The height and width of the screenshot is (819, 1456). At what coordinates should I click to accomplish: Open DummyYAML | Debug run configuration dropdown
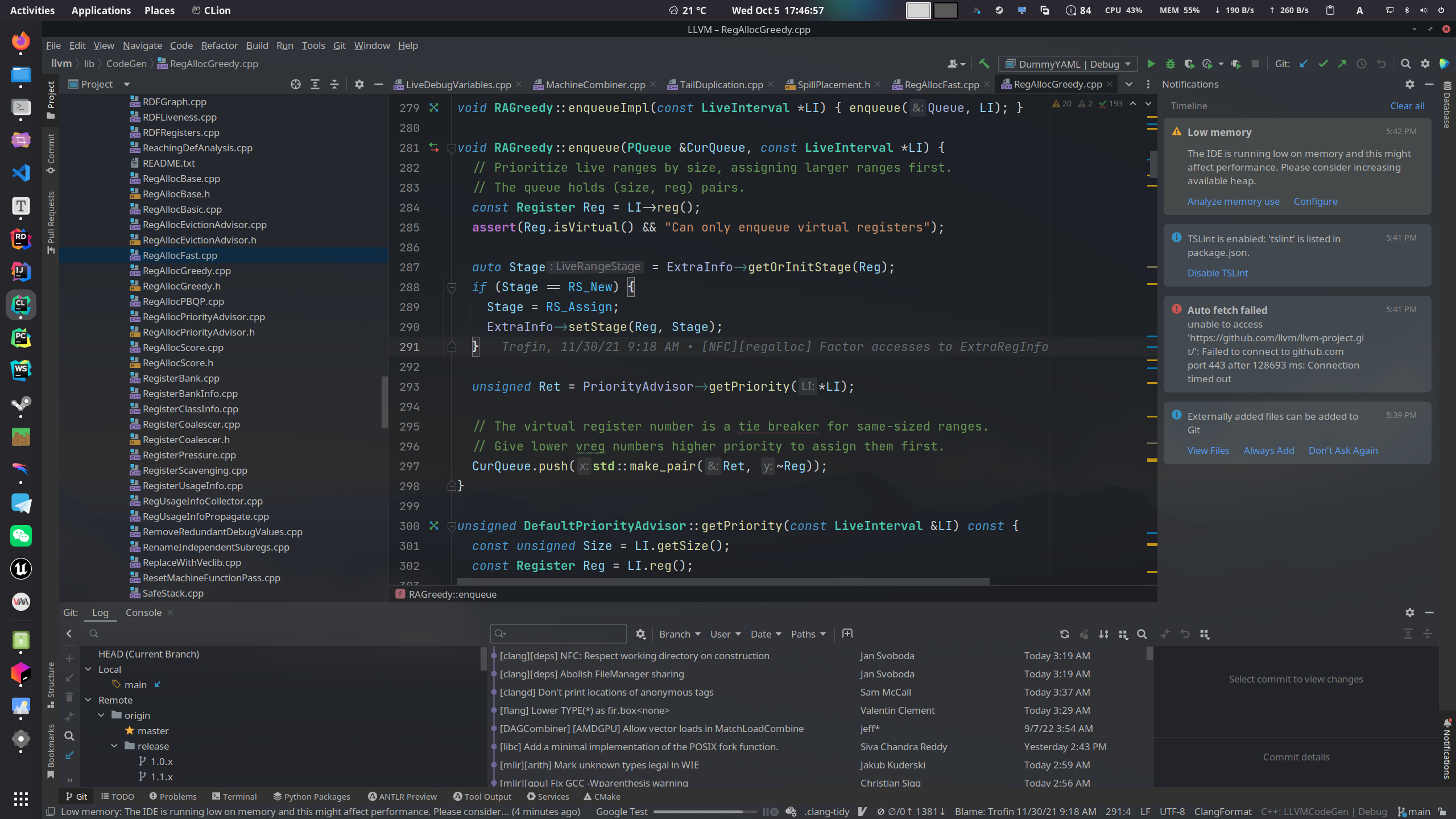tap(1069, 64)
